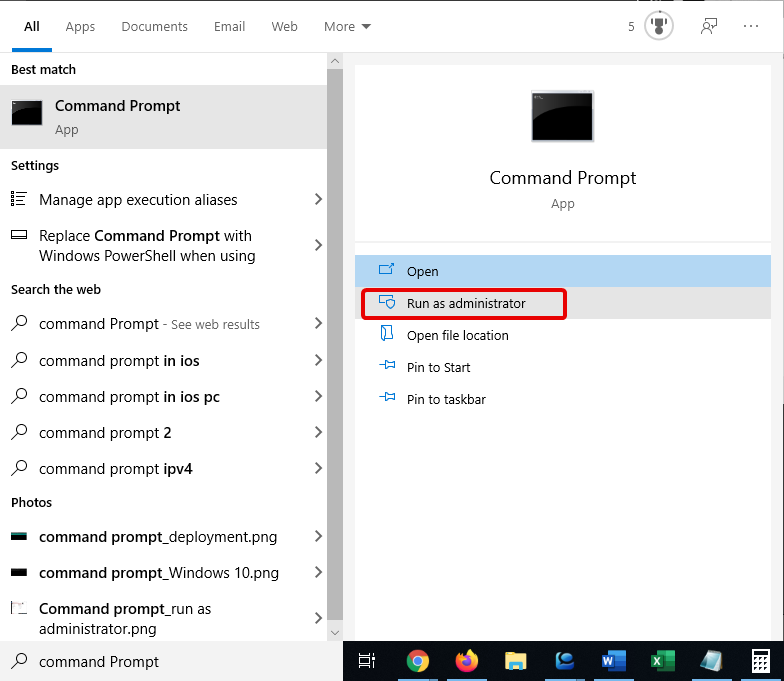Click the large Command Prompt preview icon
This screenshot has width=784, height=681.
pyautogui.click(x=562, y=116)
